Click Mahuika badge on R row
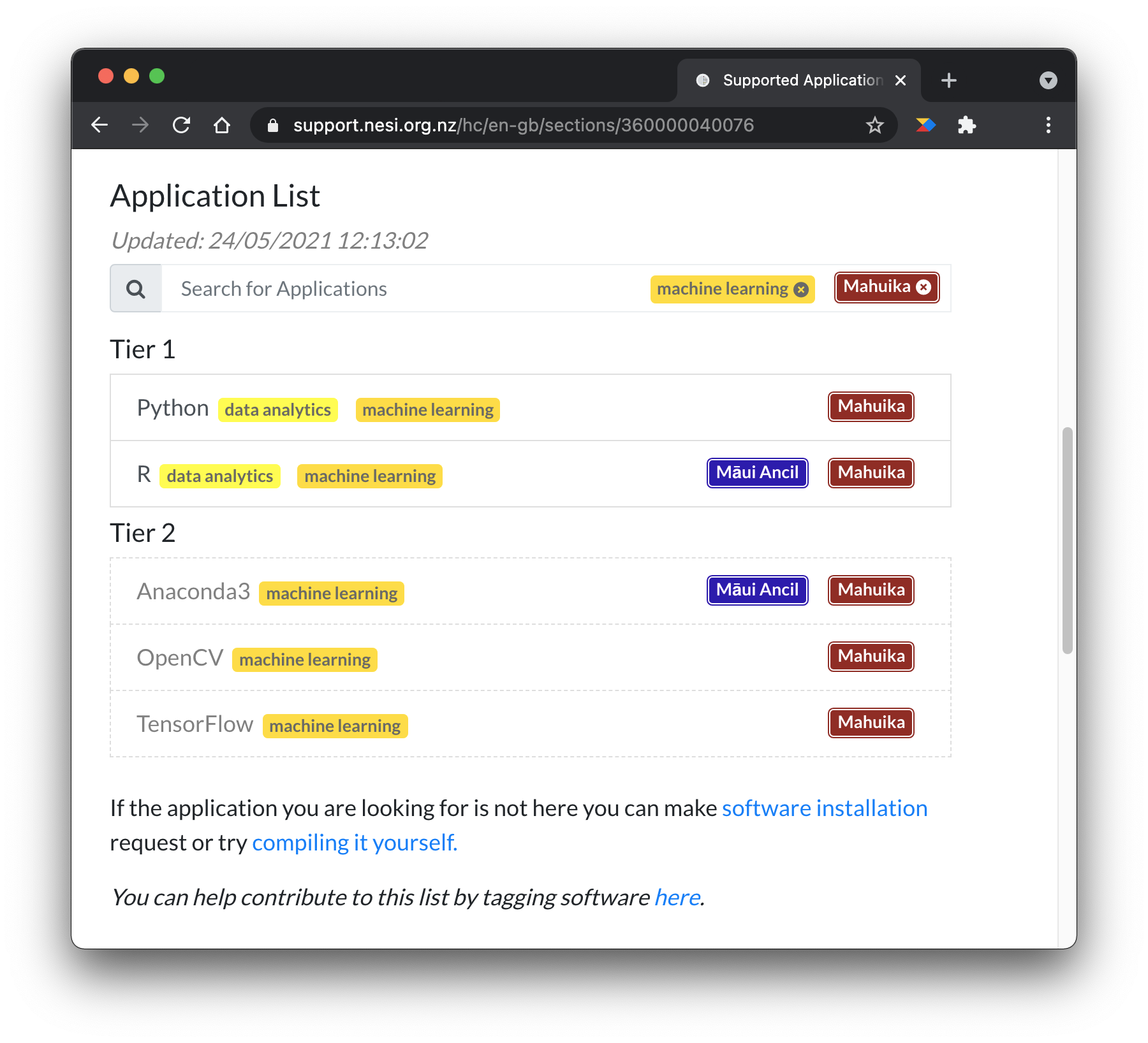This screenshot has height=1043, width=1148. 871,472
